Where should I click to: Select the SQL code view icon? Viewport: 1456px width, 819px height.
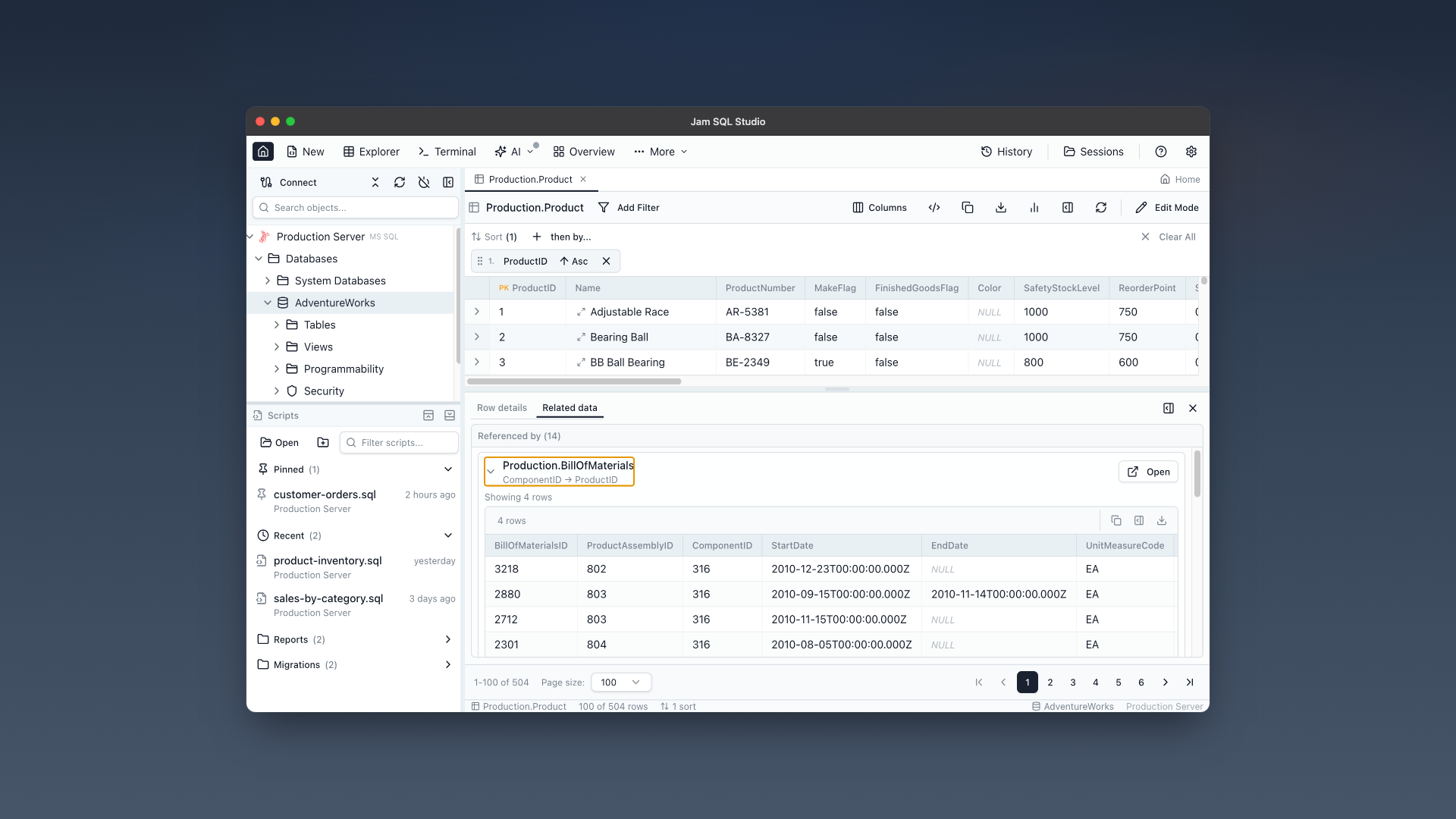[934, 207]
